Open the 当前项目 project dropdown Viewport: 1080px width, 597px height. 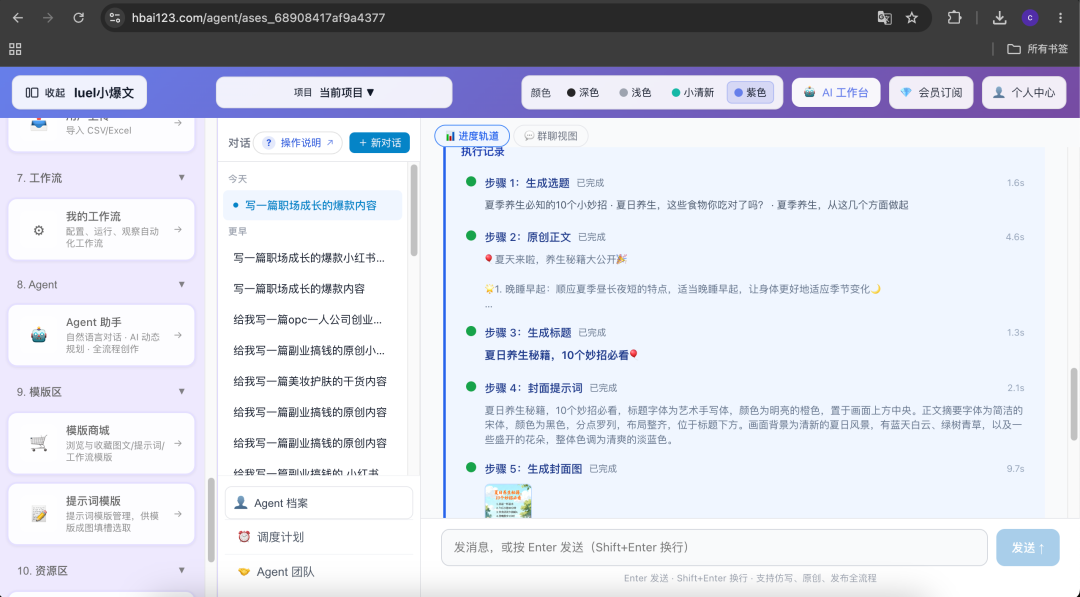(x=334, y=92)
